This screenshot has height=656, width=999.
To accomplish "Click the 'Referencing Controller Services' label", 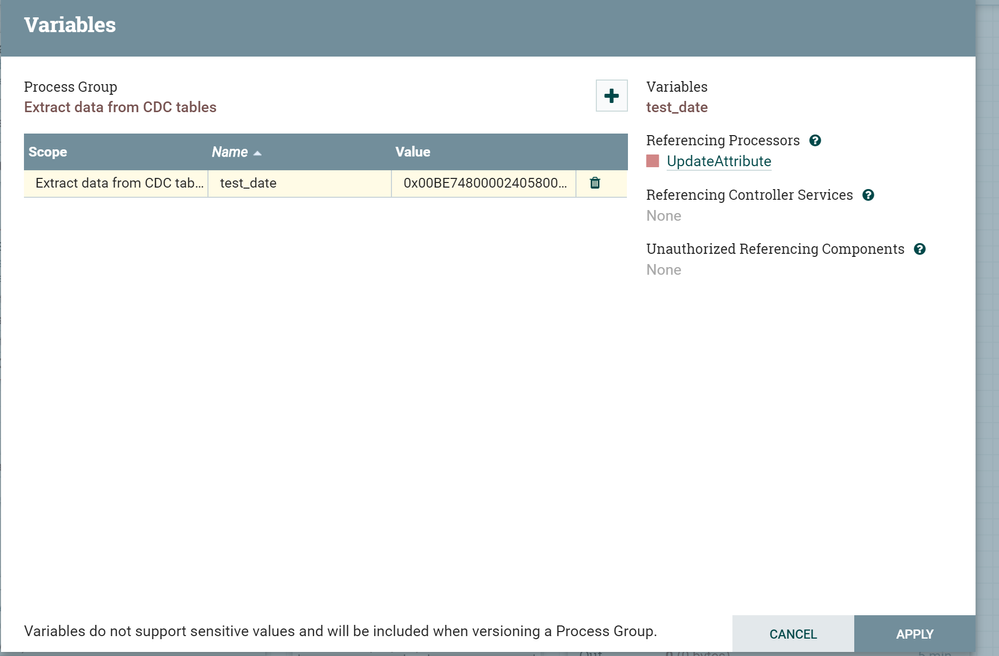I will pyautogui.click(x=749, y=195).
